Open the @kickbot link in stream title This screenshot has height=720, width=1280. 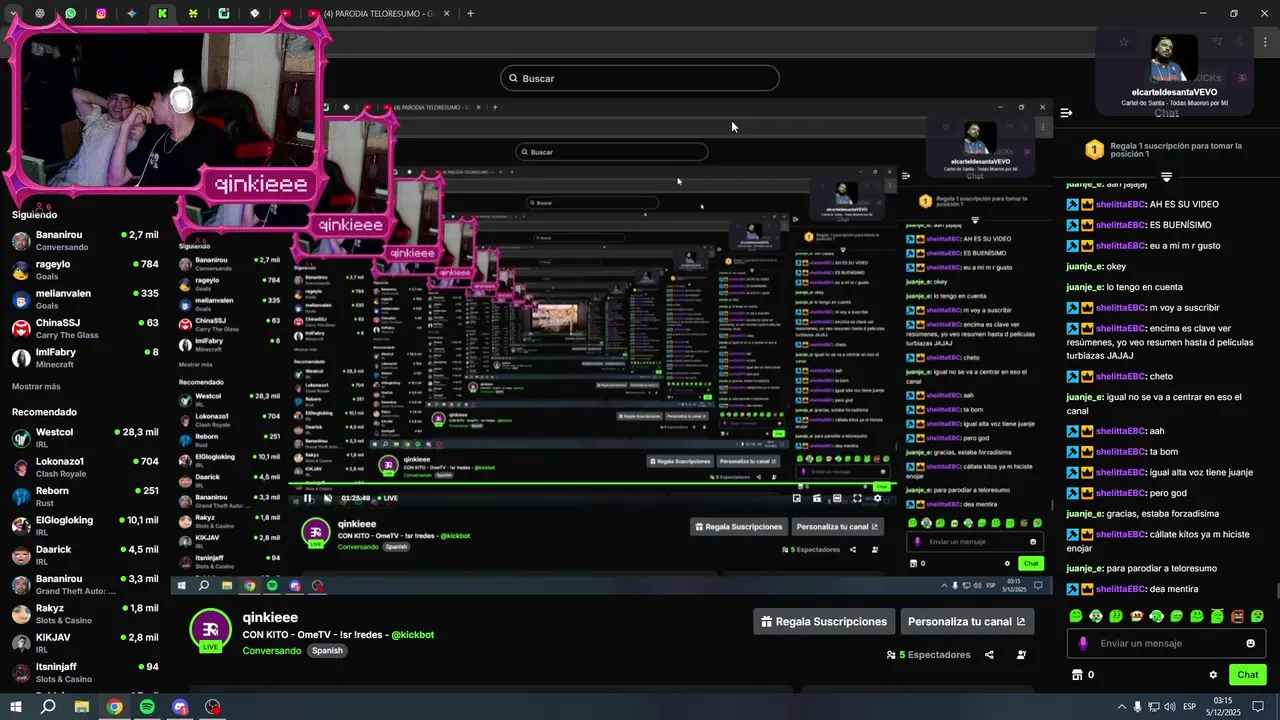[x=412, y=635]
